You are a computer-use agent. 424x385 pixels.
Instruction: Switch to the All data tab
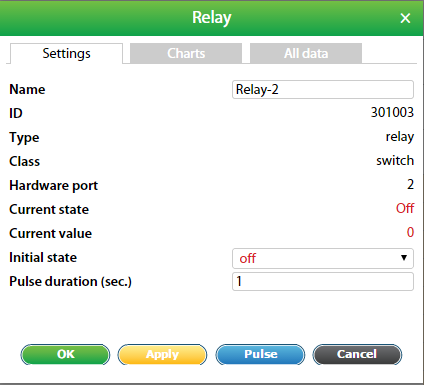[x=306, y=53]
